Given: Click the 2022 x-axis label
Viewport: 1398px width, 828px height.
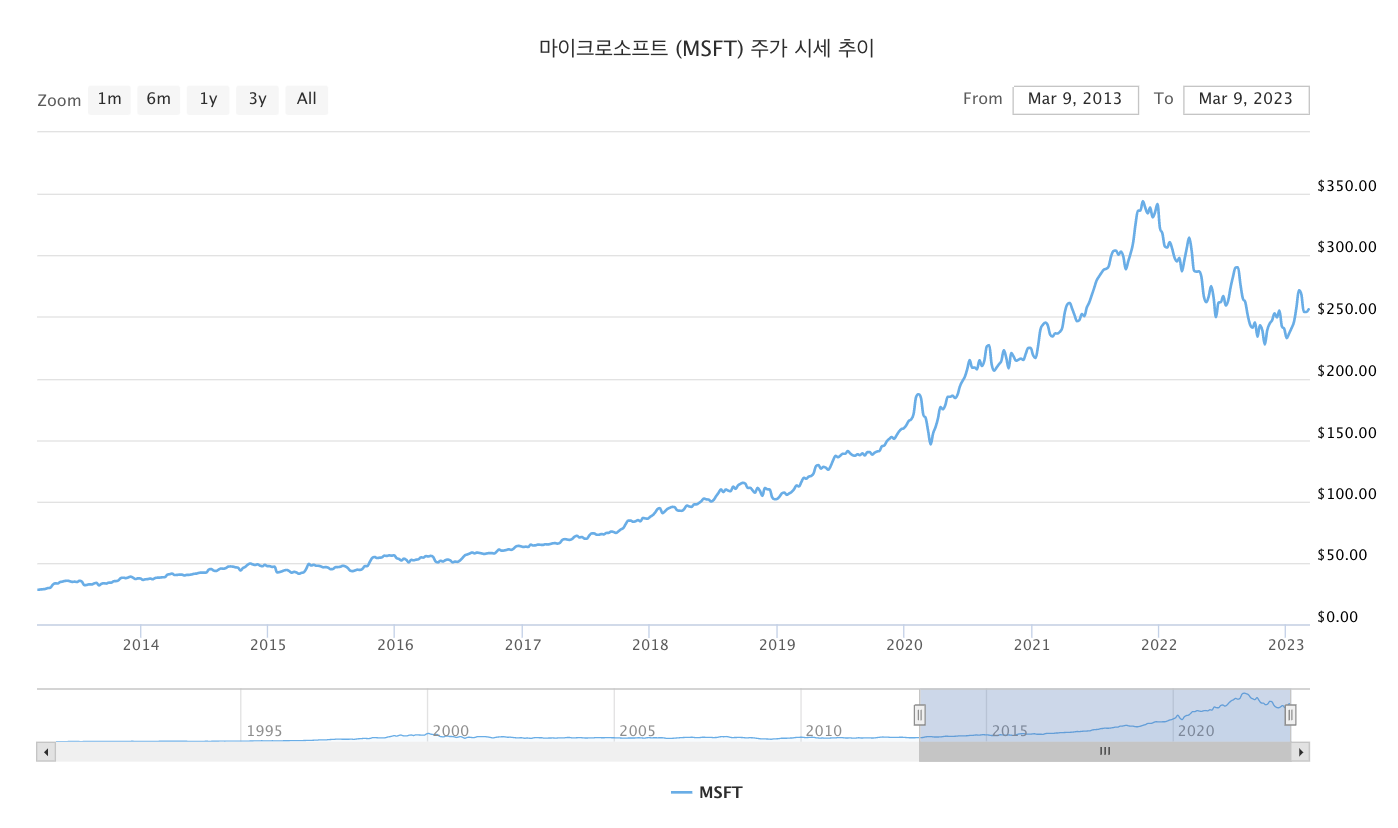Looking at the screenshot, I should 1158,645.
